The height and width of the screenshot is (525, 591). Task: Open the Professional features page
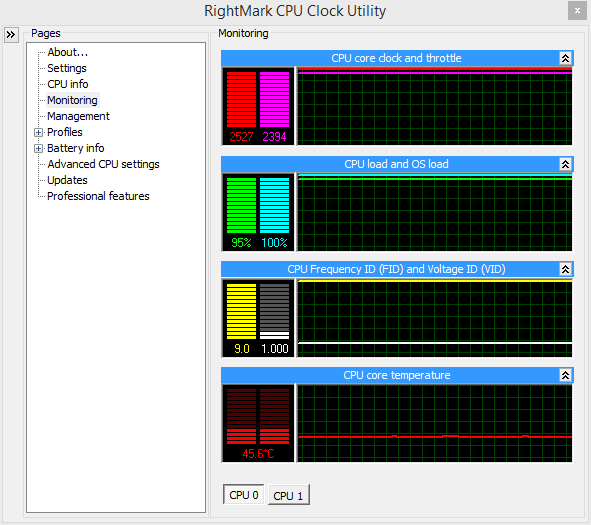coord(98,196)
